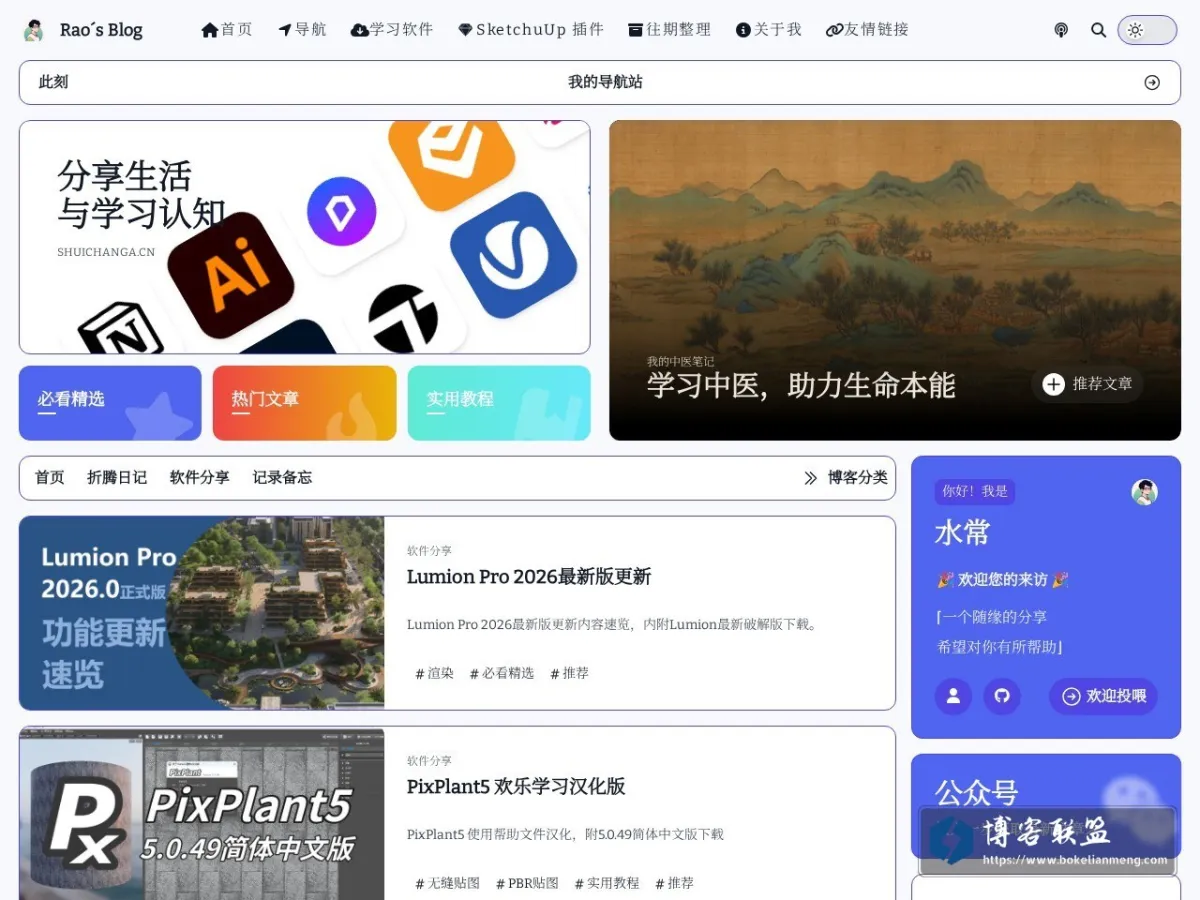Image resolution: width=1200 pixels, height=900 pixels.
Task: Click the Adobe Illustrator Ai icon
Action: (x=230, y=274)
